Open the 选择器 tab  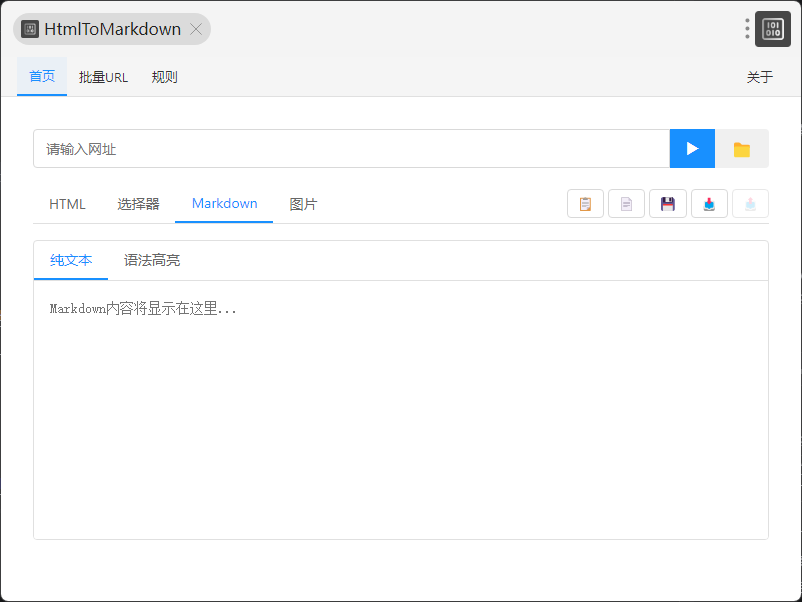138,204
